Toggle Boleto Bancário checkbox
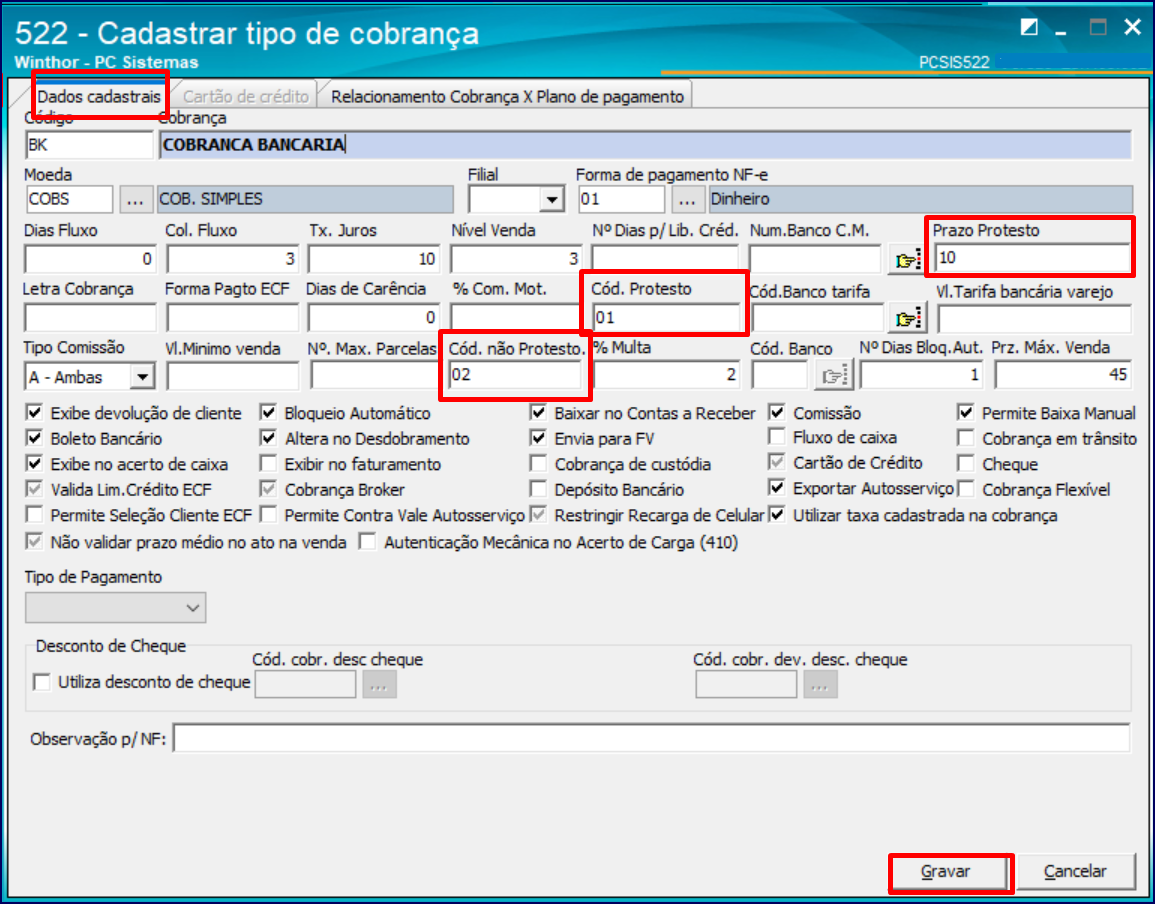The width and height of the screenshot is (1155, 904). pyautogui.click(x=35, y=438)
